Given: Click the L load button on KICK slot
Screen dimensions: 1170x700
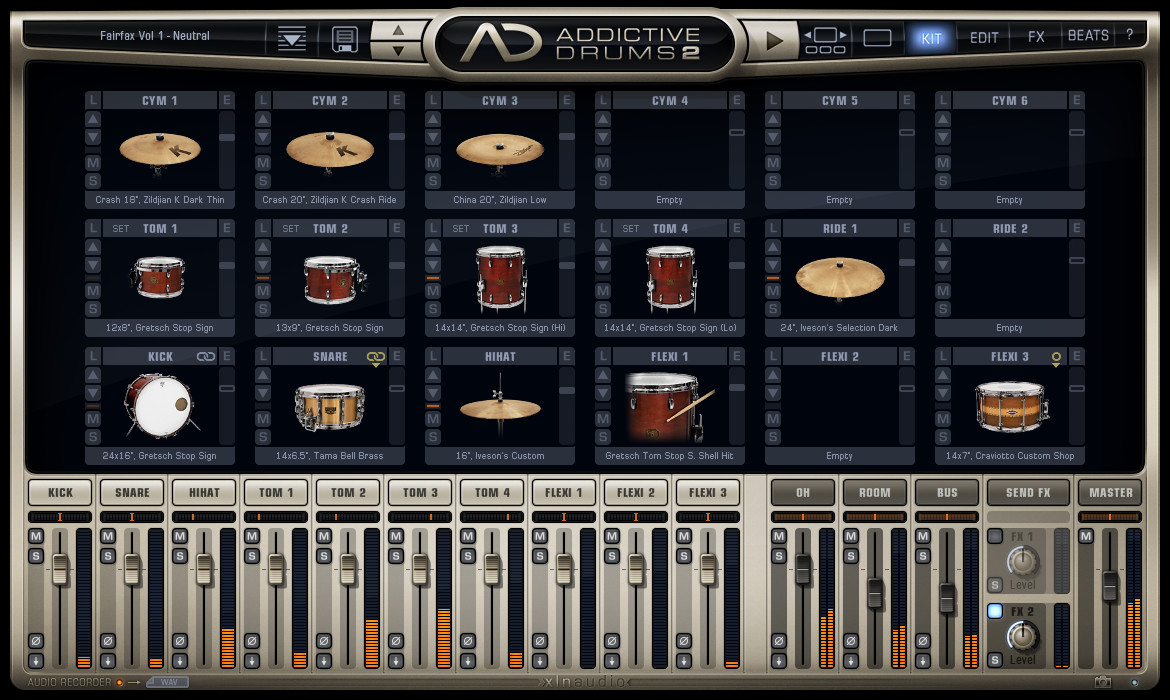Looking at the screenshot, I should [93, 356].
